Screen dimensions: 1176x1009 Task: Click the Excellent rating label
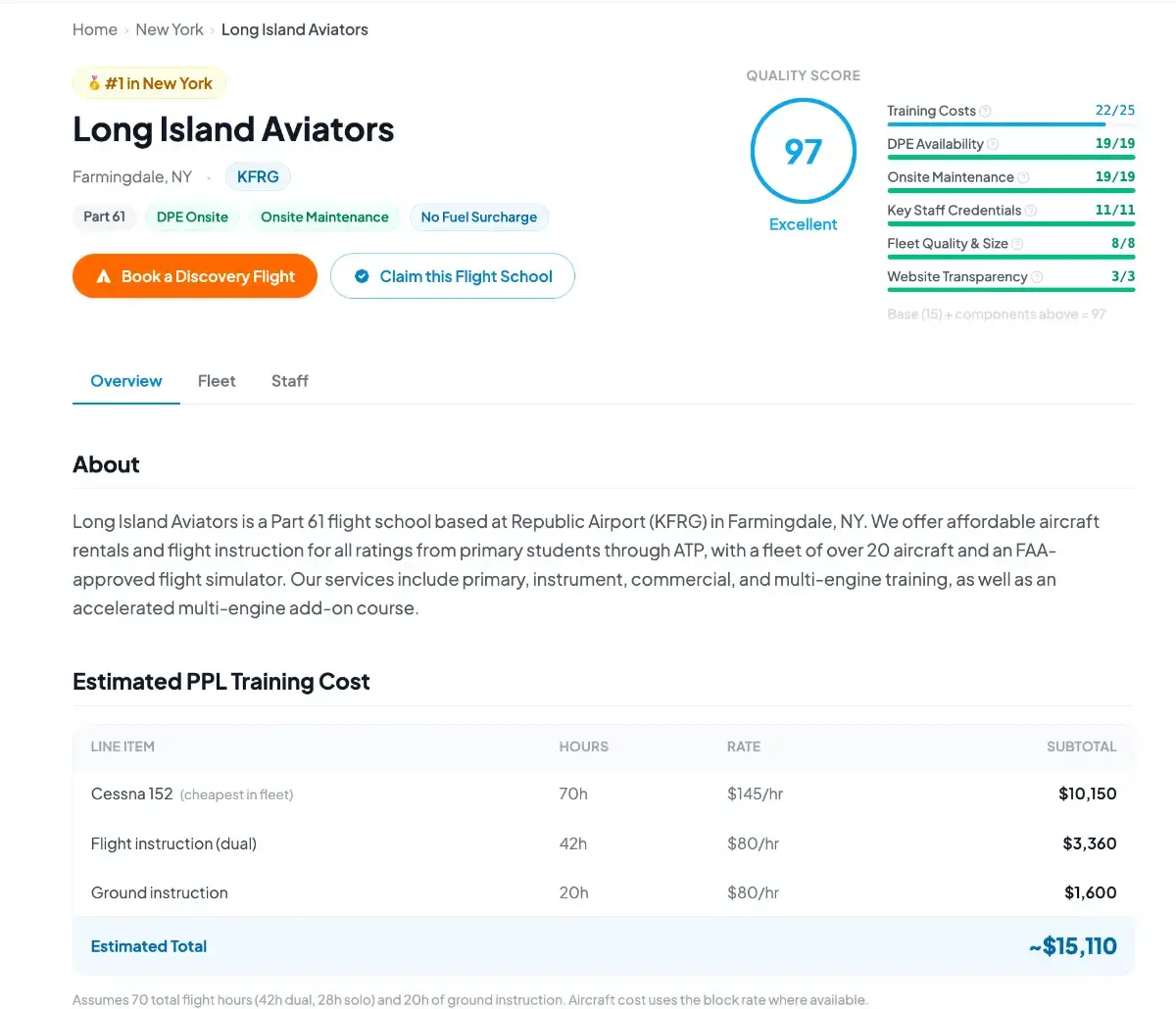pyautogui.click(x=803, y=224)
